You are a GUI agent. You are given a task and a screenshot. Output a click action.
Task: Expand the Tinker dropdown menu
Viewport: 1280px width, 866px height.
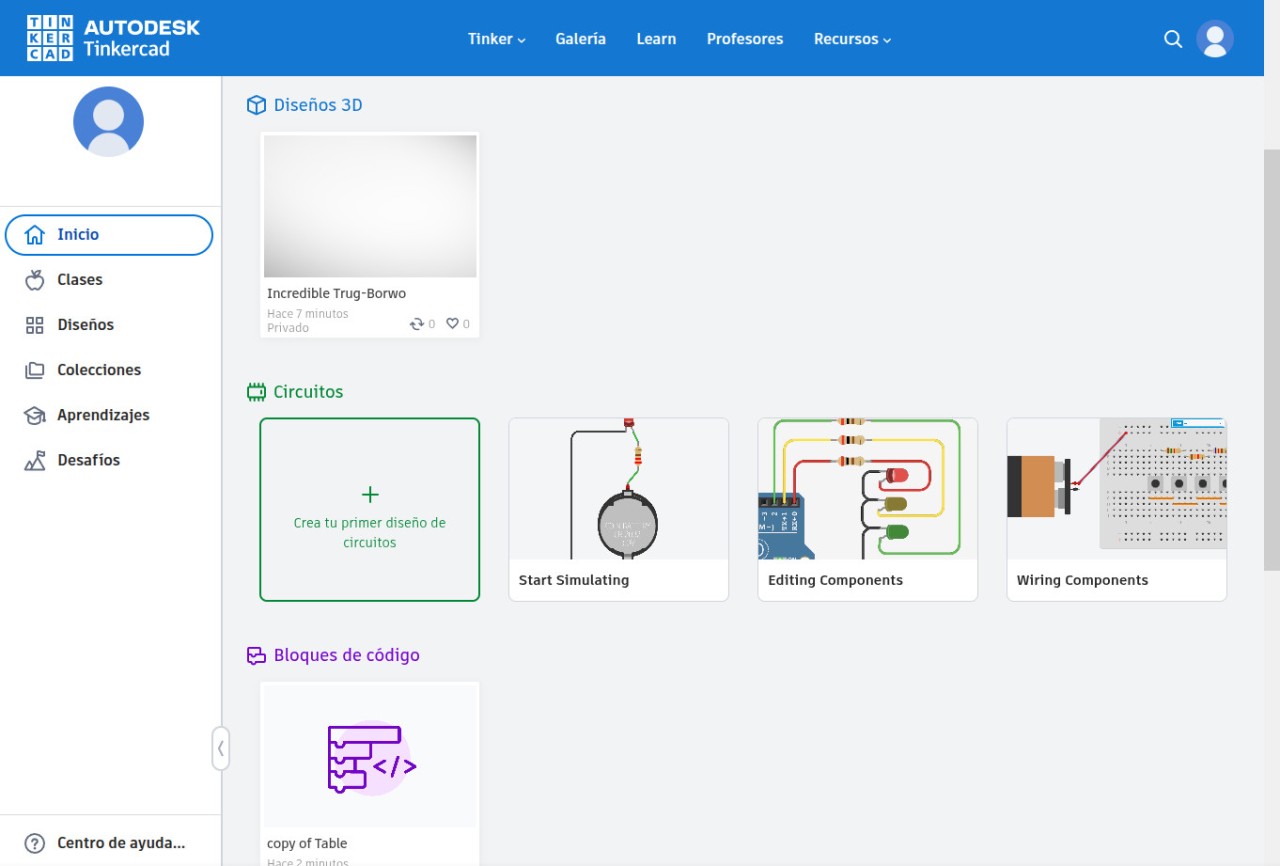pyautogui.click(x=496, y=39)
